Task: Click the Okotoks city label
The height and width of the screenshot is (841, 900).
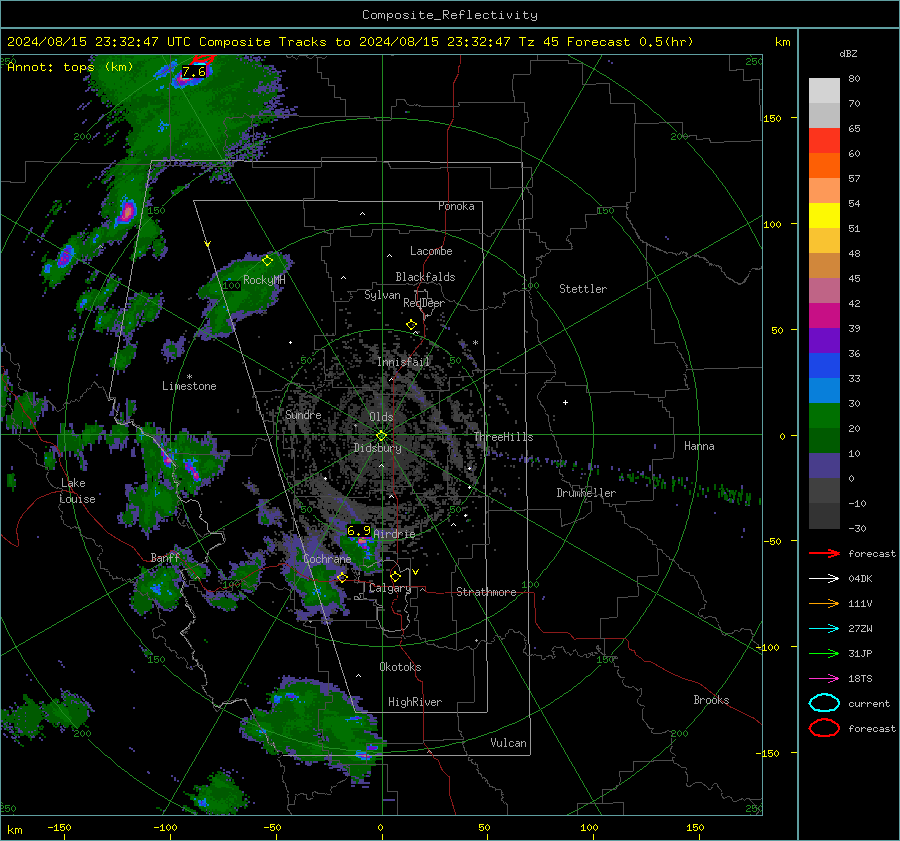Action: coord(400,667)
